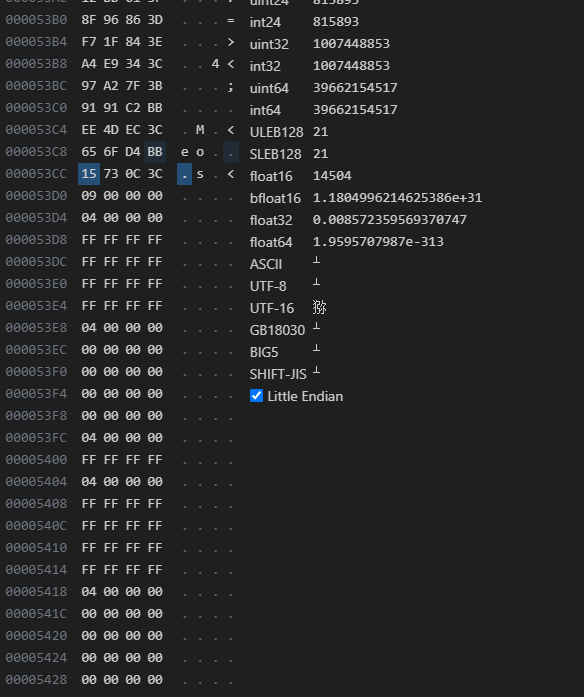Click the float32 value 0.008572359569370747
The image size is (584, 697).
tap(389, 220)
